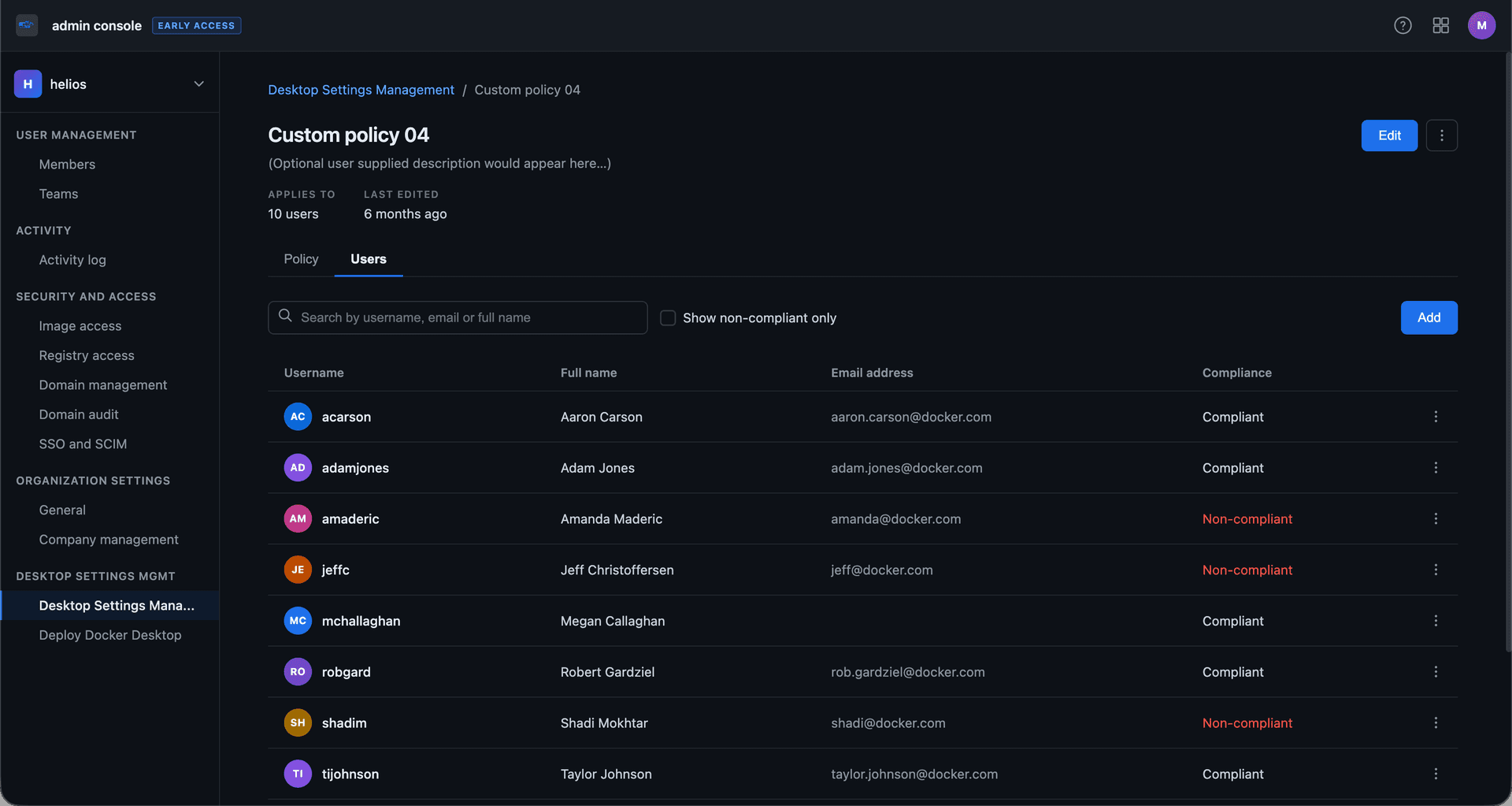
Task: Open row actions menu for tijohnson
Action: pyautogui.click(x=1436, y=774)
